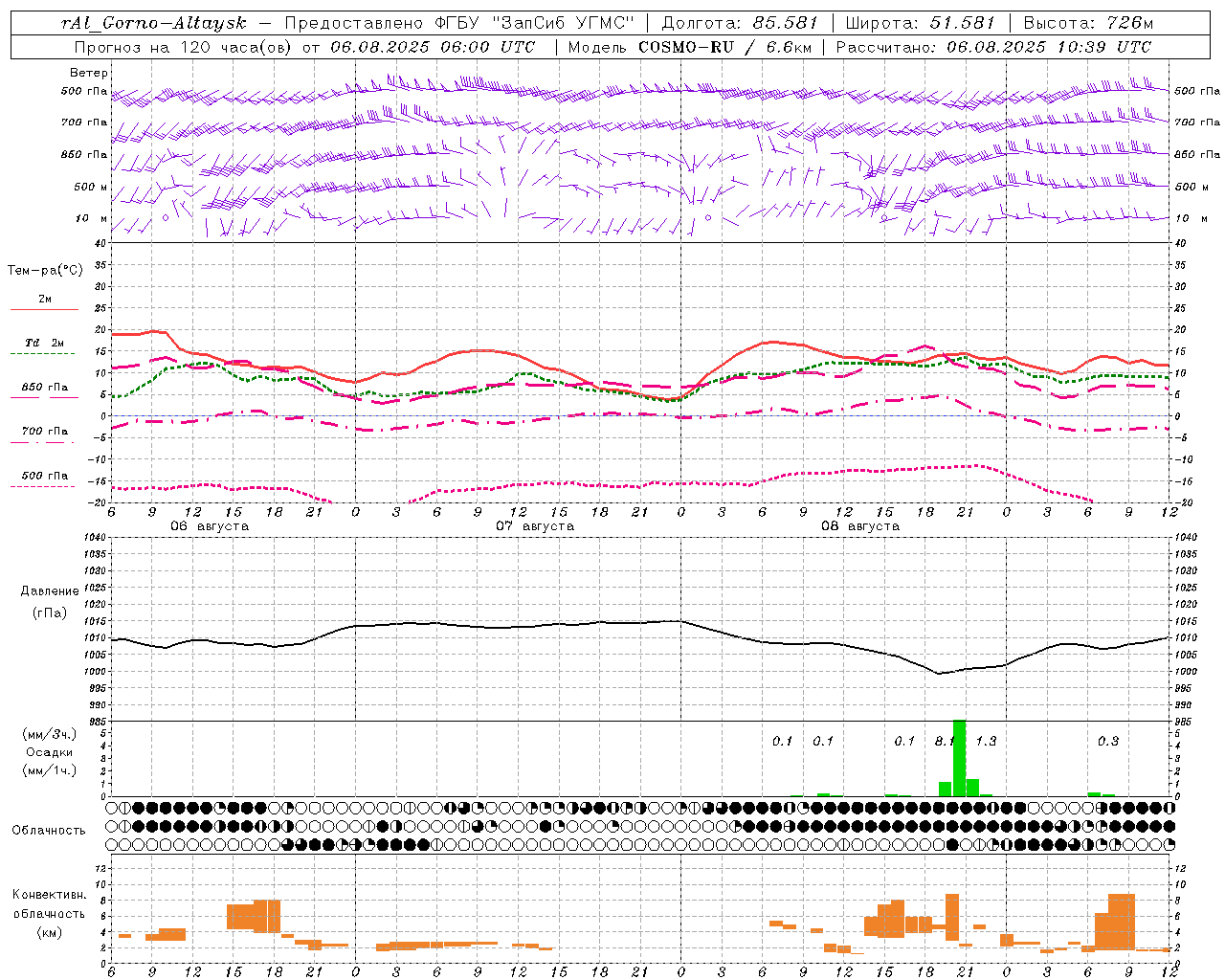Click the Td 2м dew point legend entry
The image size is (1225, 980).
click(44, 343)
